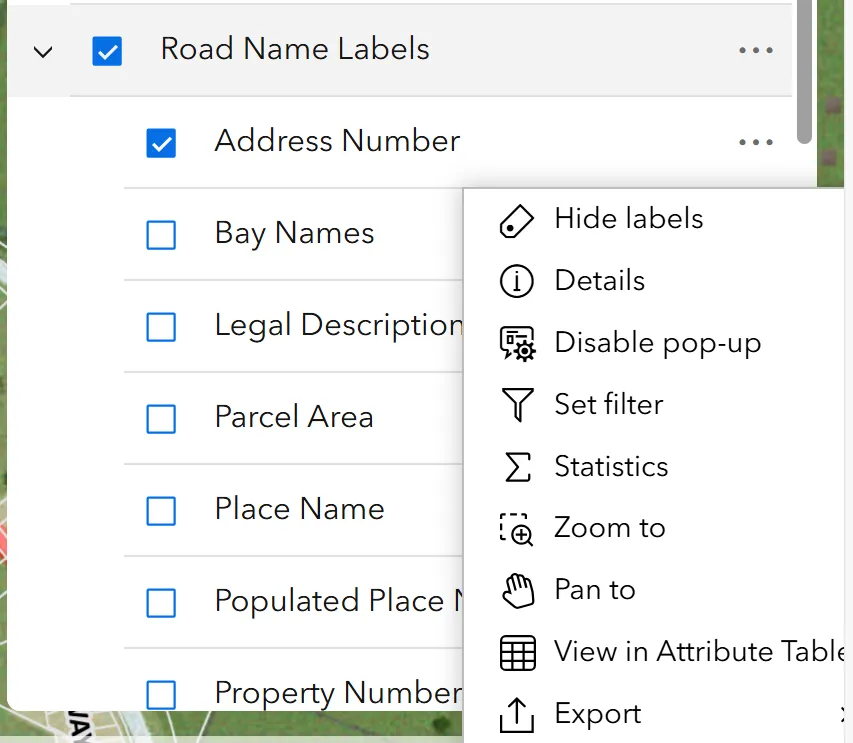853x743 pixels.
Task: Open Details via the info icon
Action: 516,281
